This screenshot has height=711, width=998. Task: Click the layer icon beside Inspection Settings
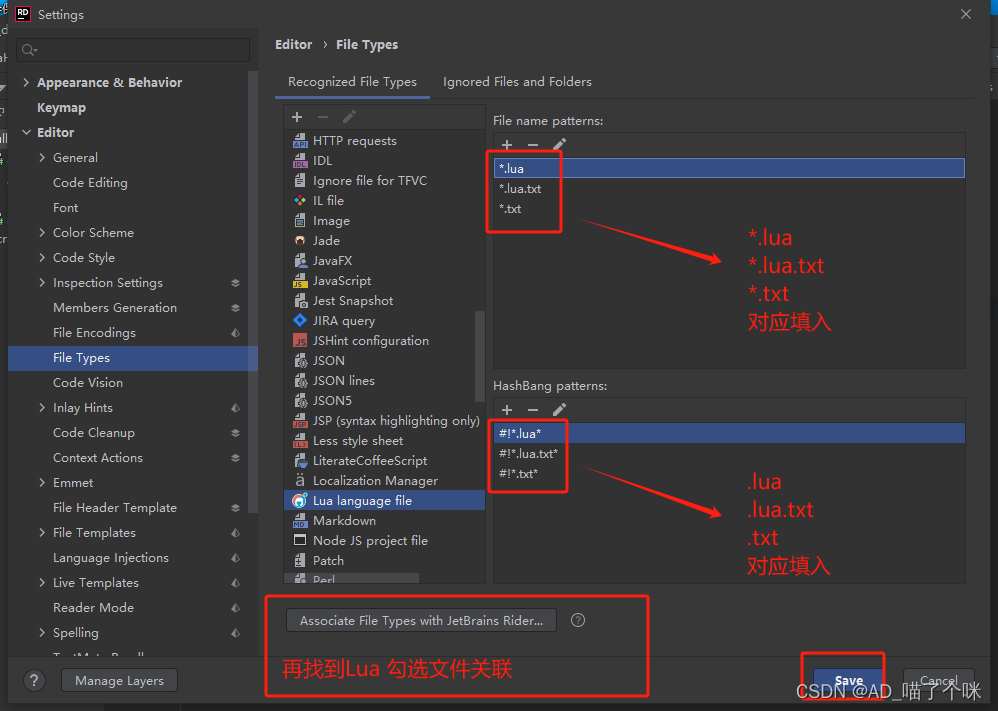[x=235, y=283]
